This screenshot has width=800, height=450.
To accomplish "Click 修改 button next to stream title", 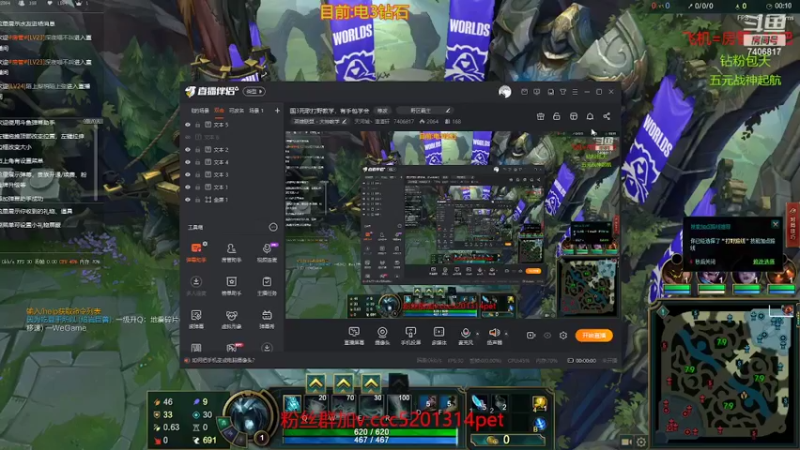I will click(x=382, y=110).
